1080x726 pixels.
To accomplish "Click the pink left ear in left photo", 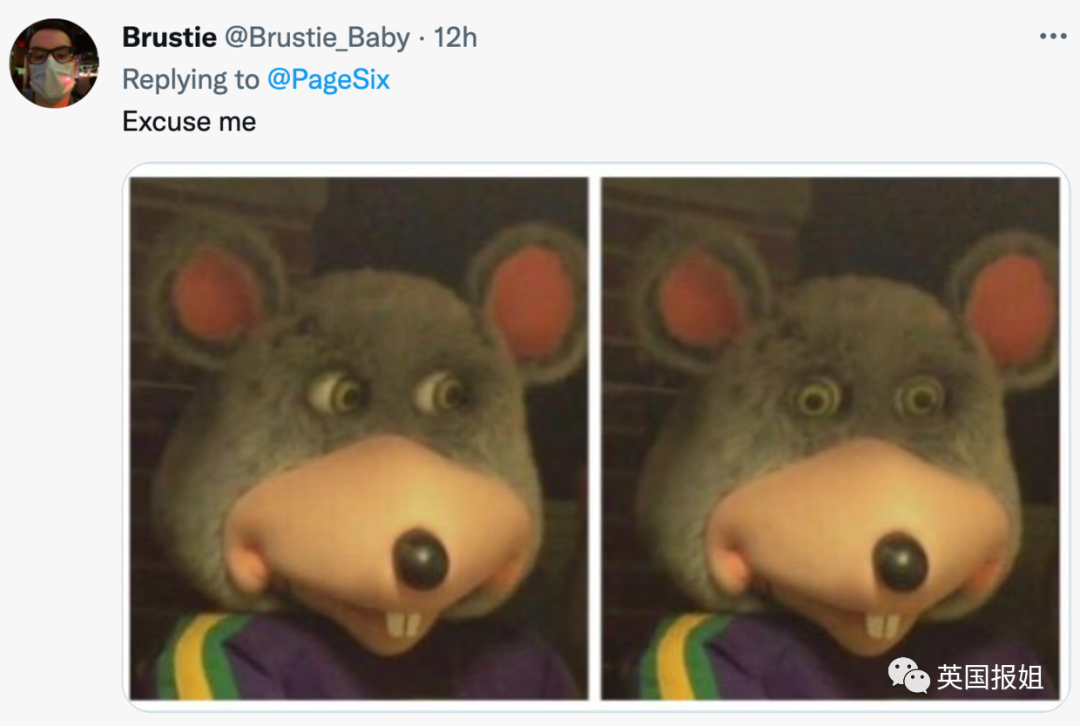I will (214, 296).
